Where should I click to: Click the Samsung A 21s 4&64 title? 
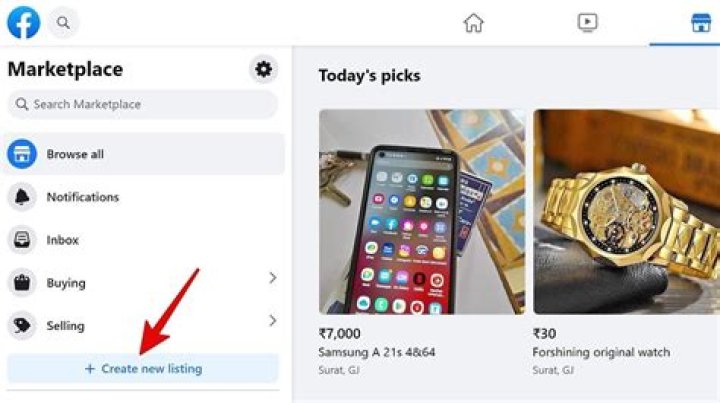[x=377, y=352]
